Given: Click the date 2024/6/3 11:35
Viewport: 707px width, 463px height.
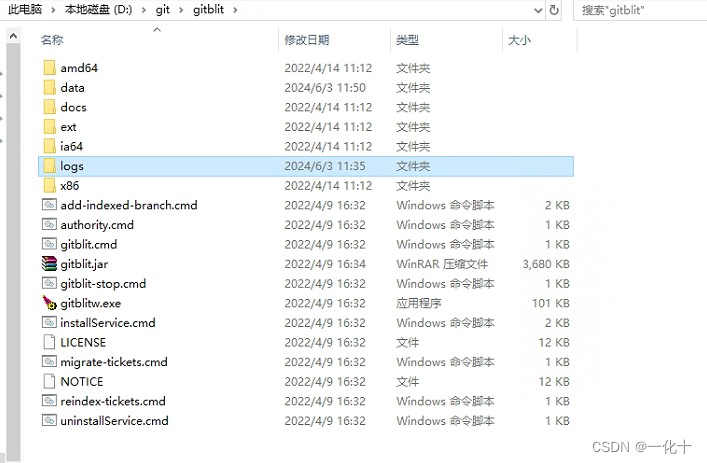Looking at the screenshot, I should [x=325, y=166].
